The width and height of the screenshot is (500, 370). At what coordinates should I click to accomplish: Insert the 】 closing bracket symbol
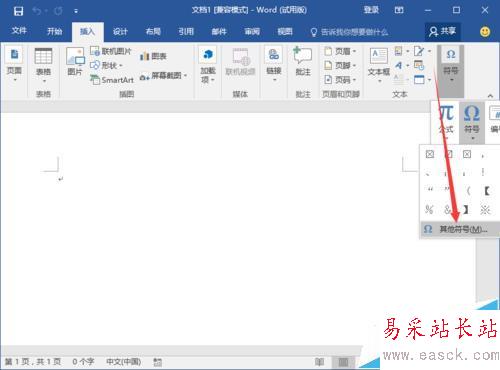click(466, 210)
